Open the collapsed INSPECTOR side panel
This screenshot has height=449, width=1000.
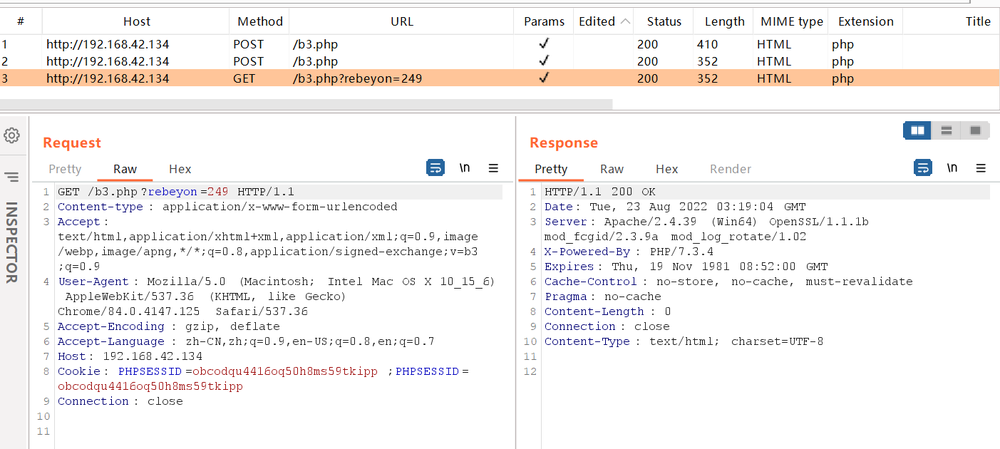click(x=13, y=242)
